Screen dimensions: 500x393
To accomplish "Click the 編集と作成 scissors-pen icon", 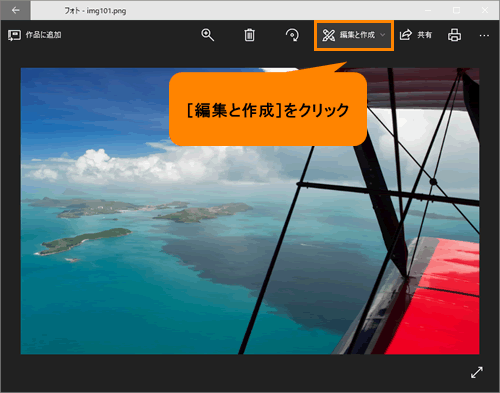I will pos(329,35).
